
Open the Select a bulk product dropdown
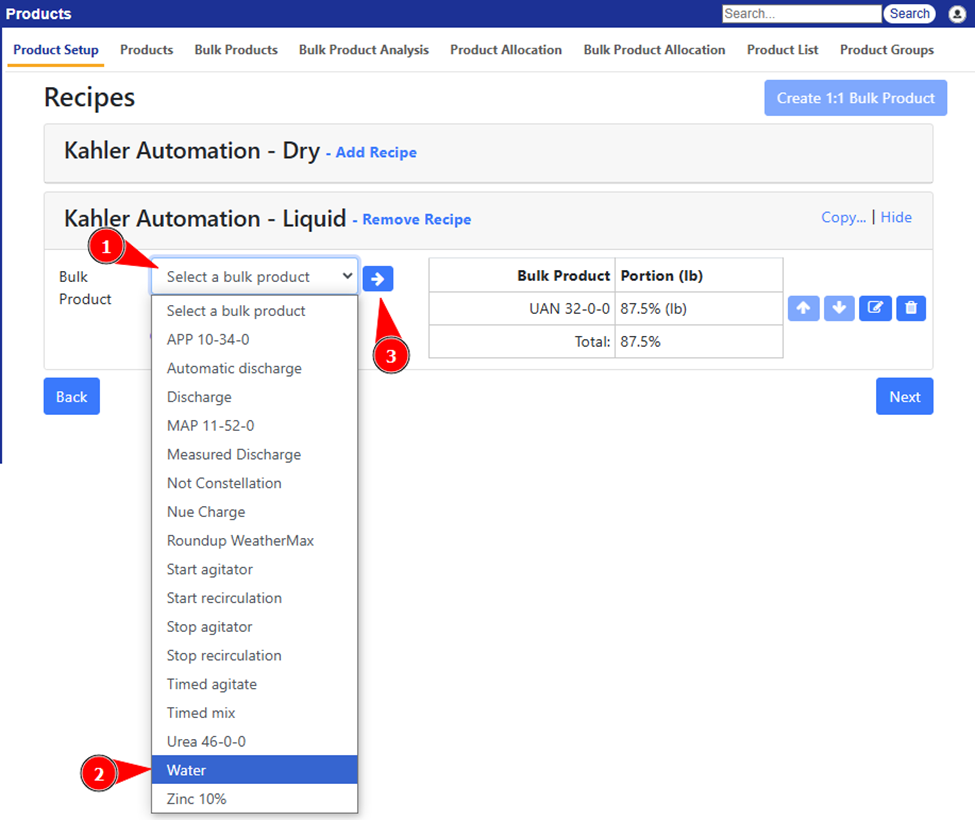pos(253,274)
